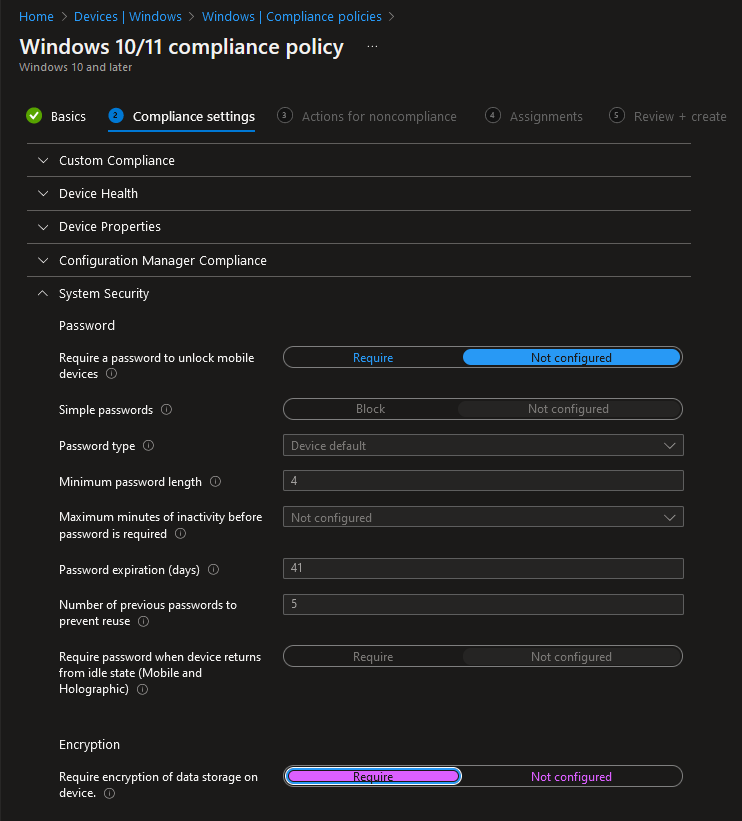Screen dimensions: 742x821
Task: Collapse the System Security section
Action: pos(359,294)
